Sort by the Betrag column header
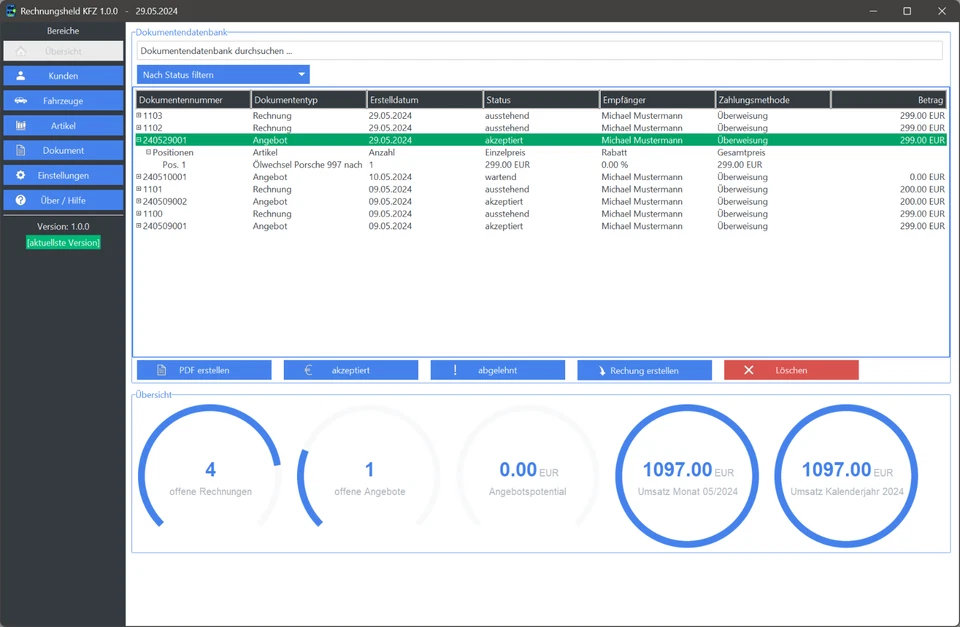This screenshot has width=960, height=627. [889, 100]
